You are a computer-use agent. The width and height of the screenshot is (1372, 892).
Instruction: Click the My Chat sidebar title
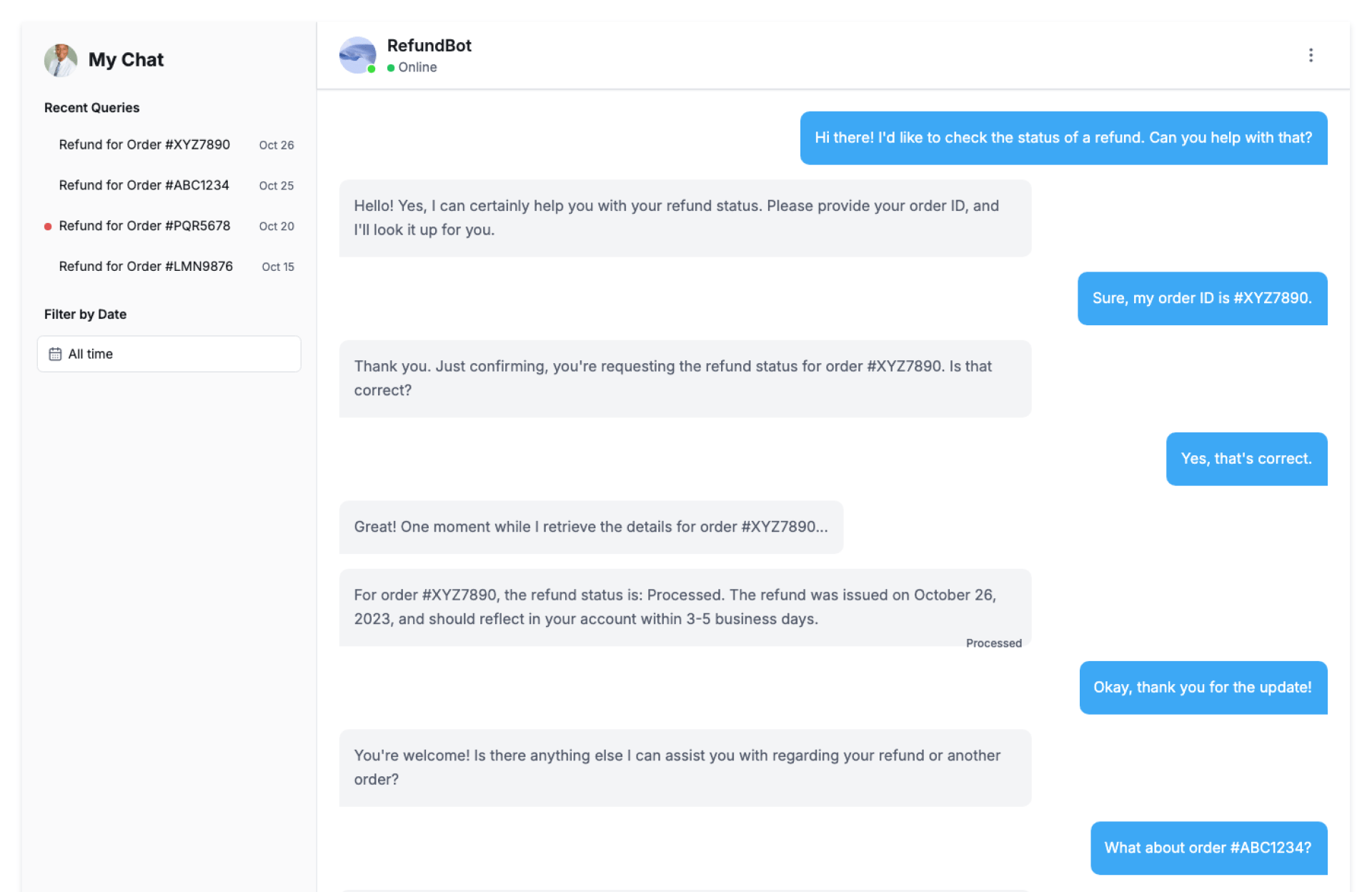[126, 60]
